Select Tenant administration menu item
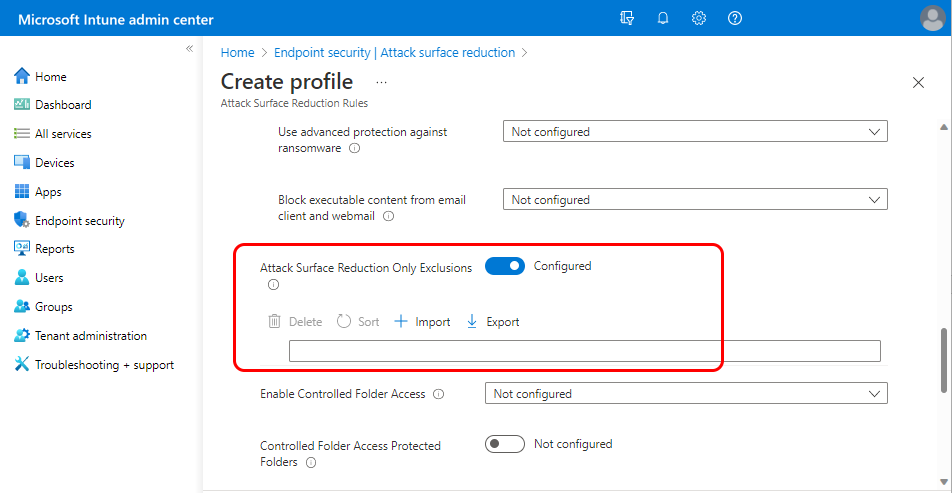Image resolution: width=952 pixels, height=493 pixels. pos(90,336)
